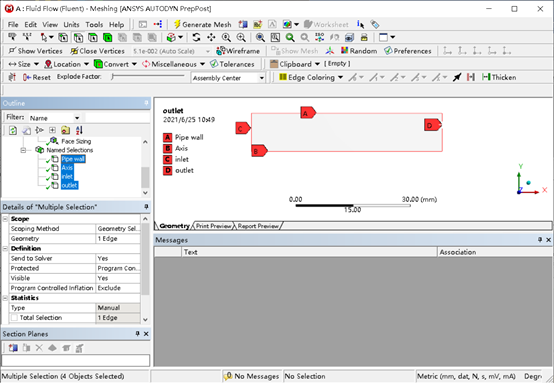Select the Face selection filter icon
This screenshot has height=383, width=554.
[x=93, y=37]
